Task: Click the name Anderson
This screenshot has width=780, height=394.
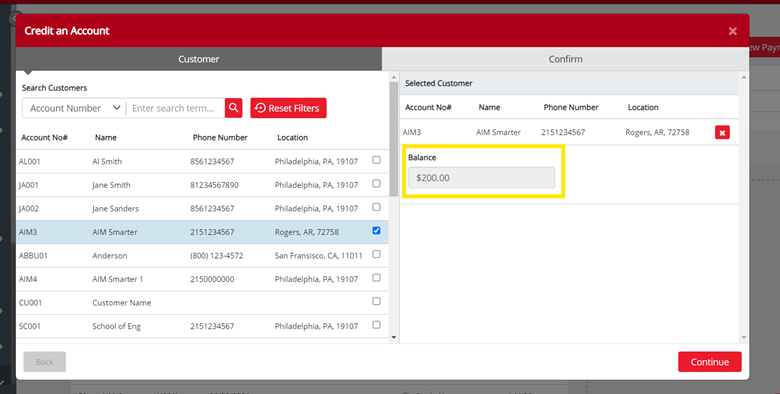Action: coord(109,256)
